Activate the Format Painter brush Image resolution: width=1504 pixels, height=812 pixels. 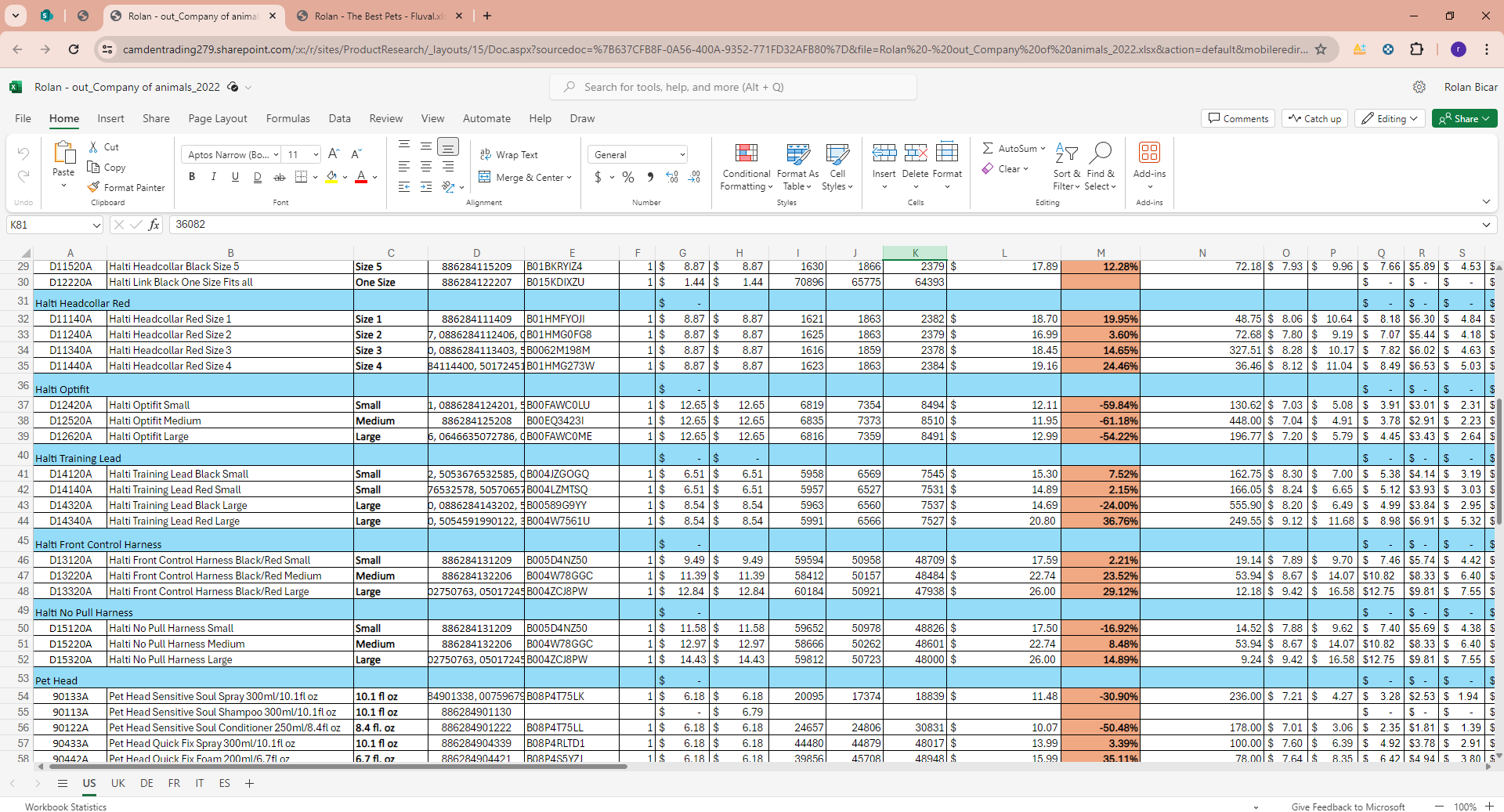(x=93, y=188)
